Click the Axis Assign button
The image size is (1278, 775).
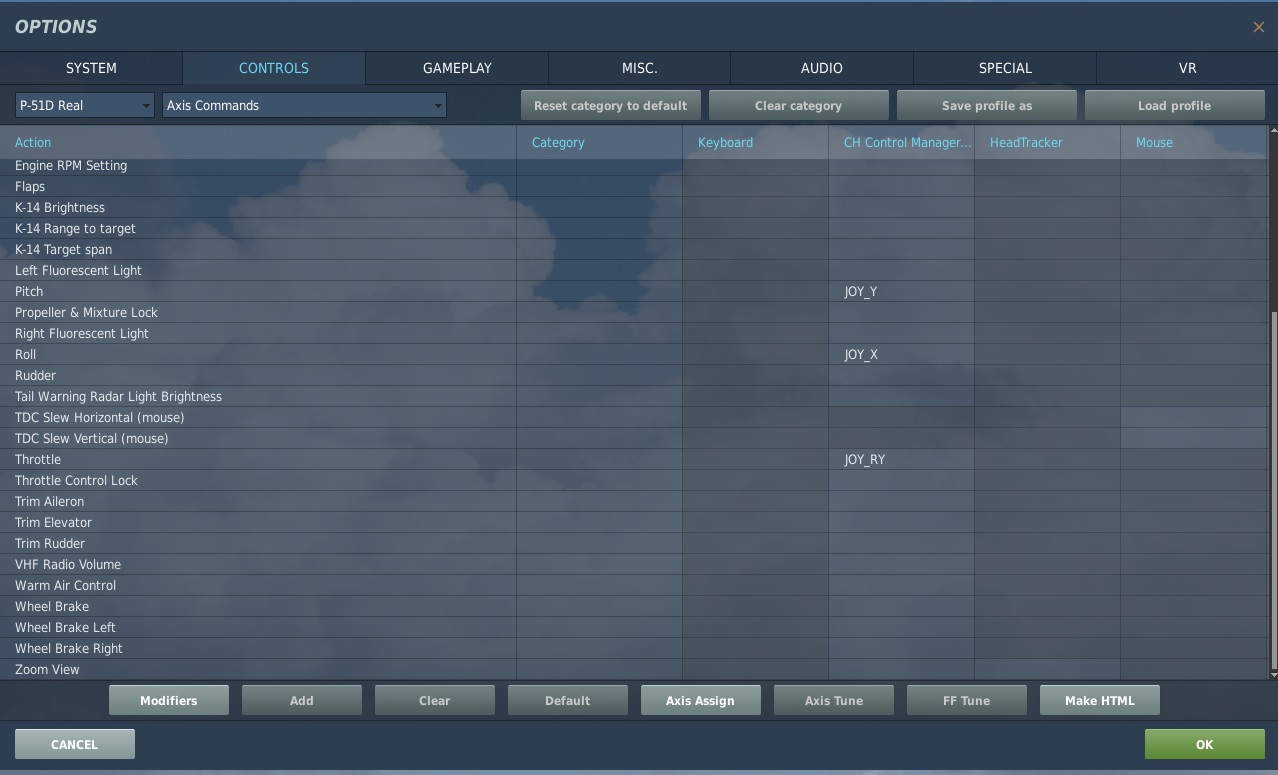(x=700, y=700)
